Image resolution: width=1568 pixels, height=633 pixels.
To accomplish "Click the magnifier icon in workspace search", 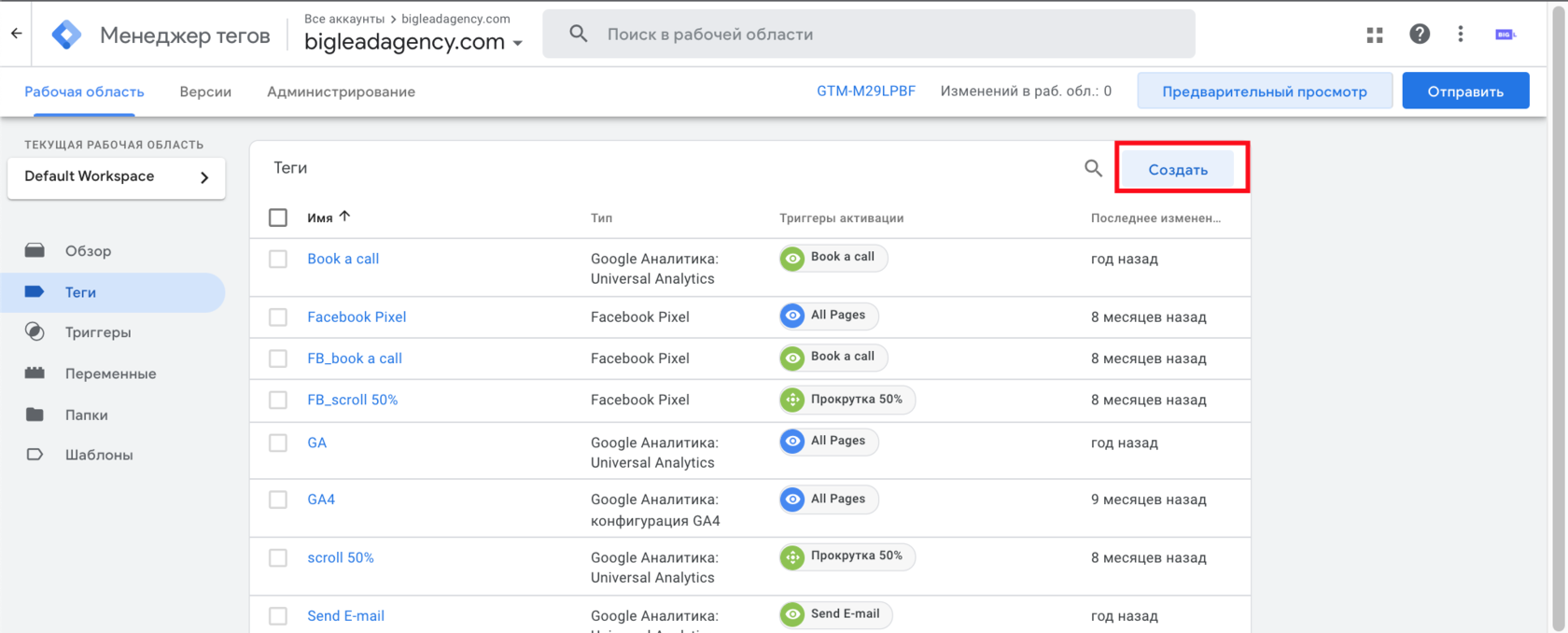I will pyautogui.click(x=579, y=35).
